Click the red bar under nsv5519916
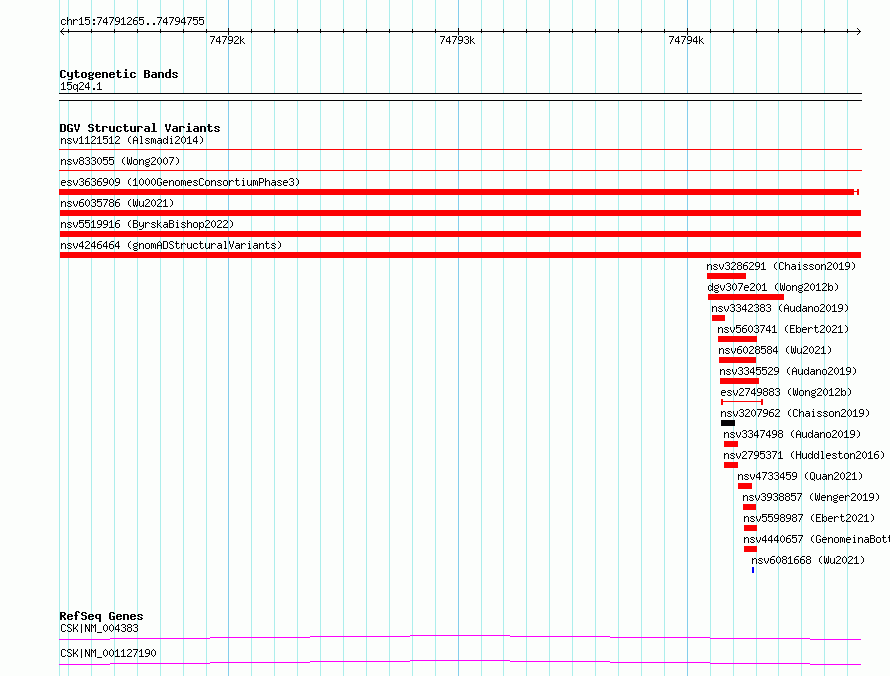The width and height of the screenshot is (890, 676). point(460,234)
